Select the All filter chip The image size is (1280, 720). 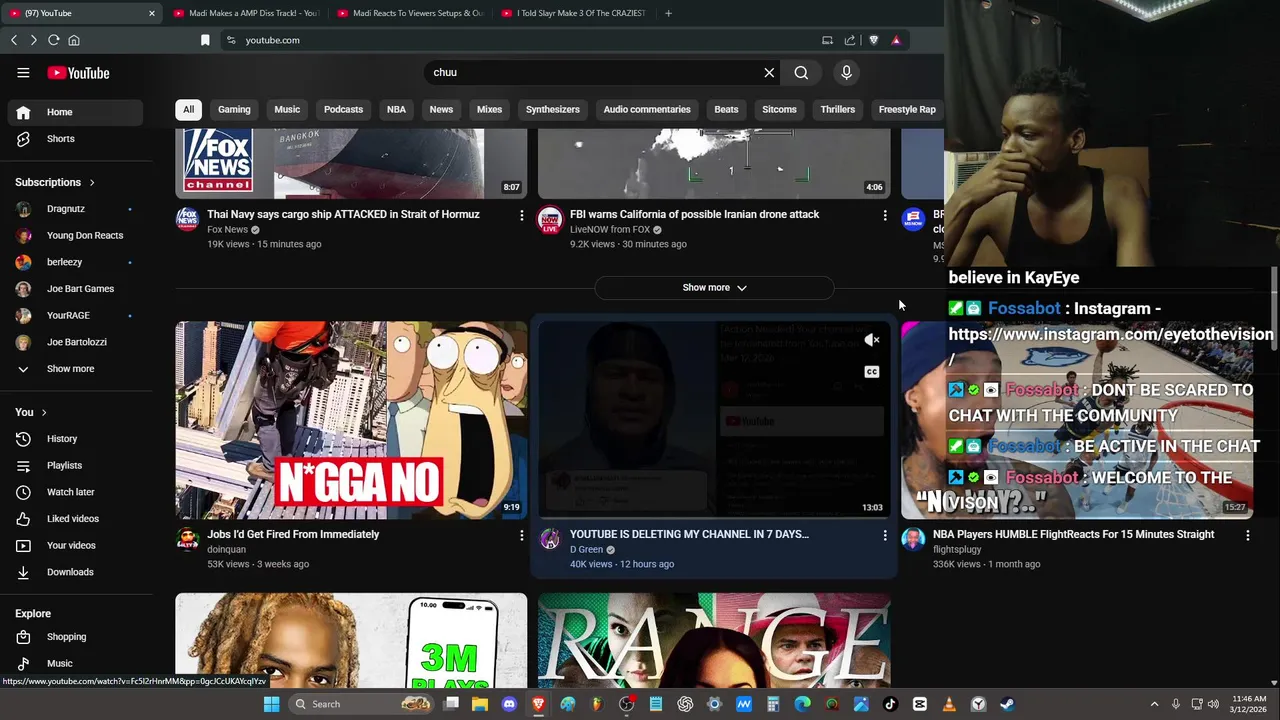pos(188,110)
